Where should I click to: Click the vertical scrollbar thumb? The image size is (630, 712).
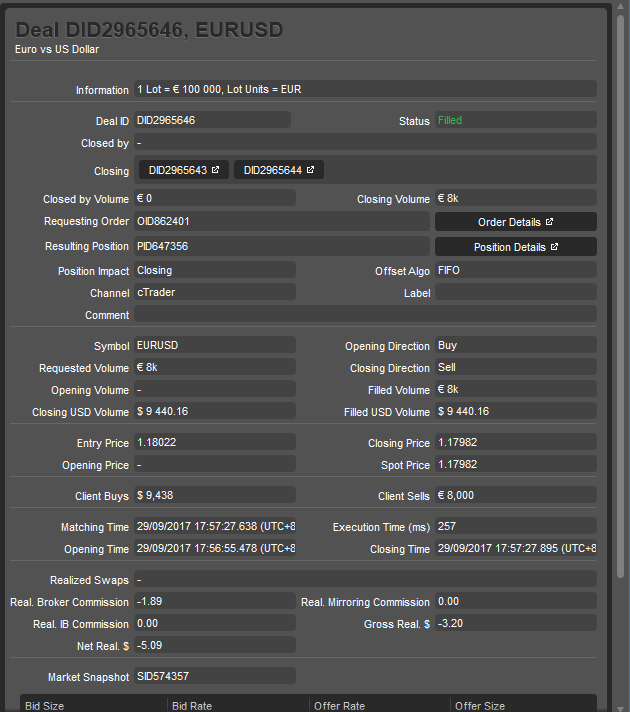coord(620,297)
